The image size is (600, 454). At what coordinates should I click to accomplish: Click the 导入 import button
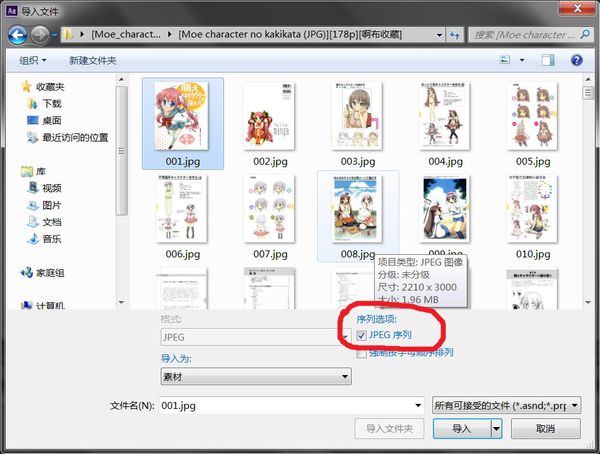462,428
